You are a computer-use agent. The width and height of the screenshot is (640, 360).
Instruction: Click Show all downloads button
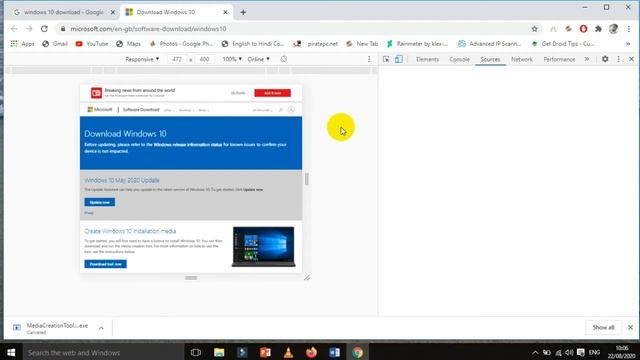603,327
